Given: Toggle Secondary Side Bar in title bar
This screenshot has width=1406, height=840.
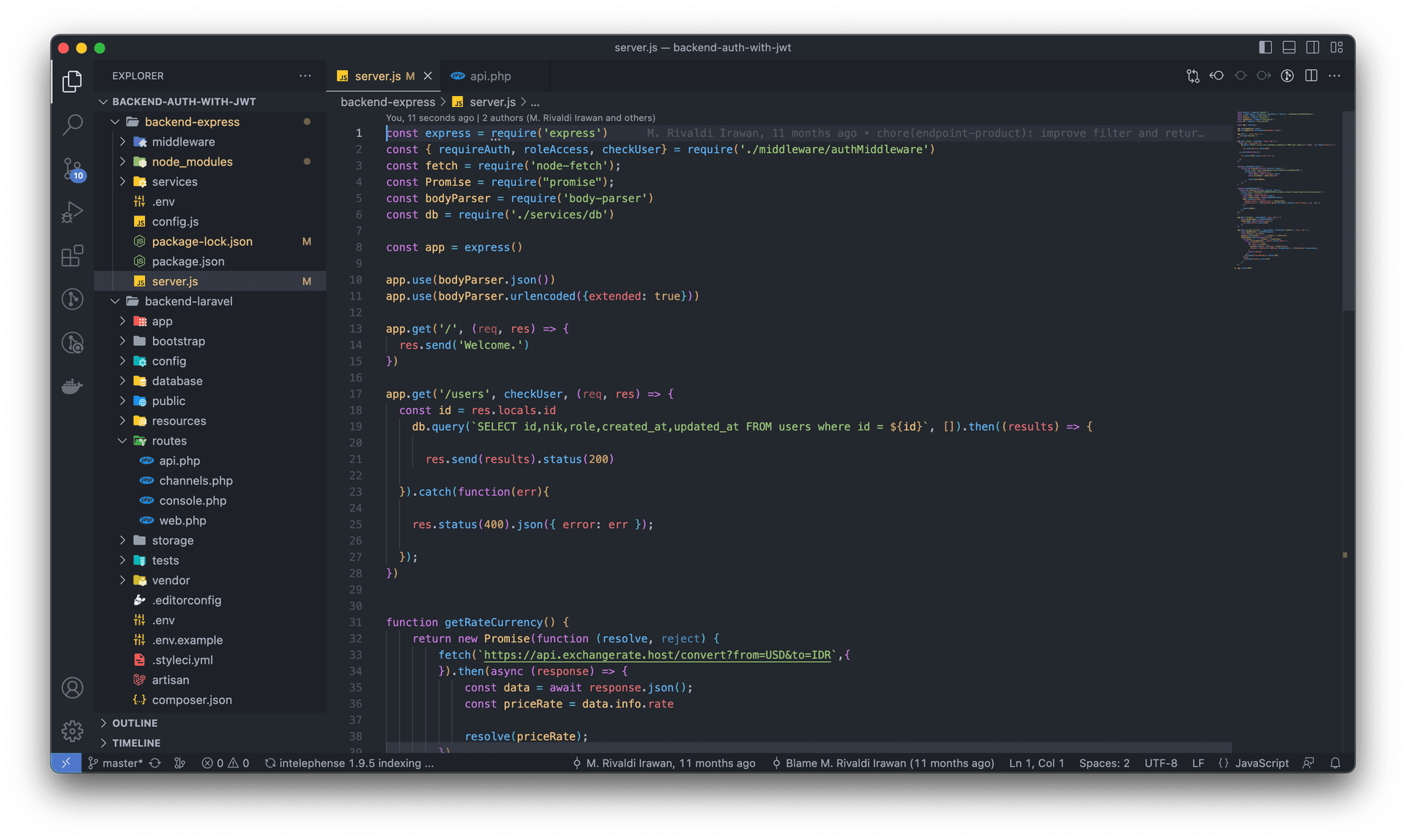Looking at the screenshot, I should 1312,48.
